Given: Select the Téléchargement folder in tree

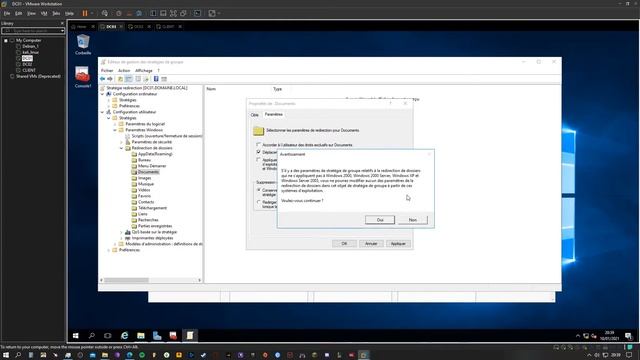Looking at the screenshot, I should click(152, 208).
